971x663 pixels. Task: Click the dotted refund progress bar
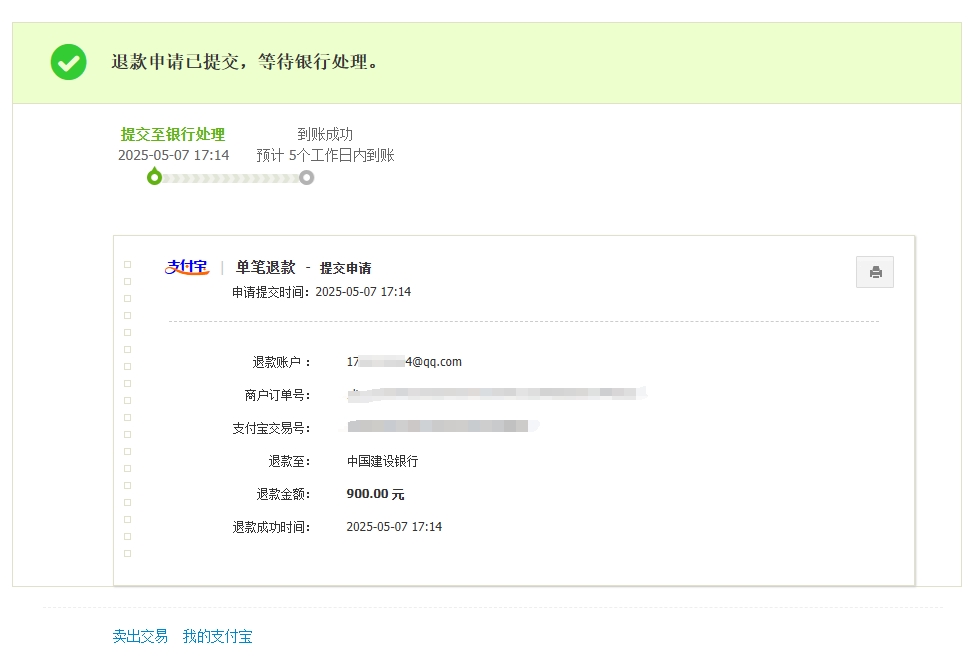coord(230,178)
